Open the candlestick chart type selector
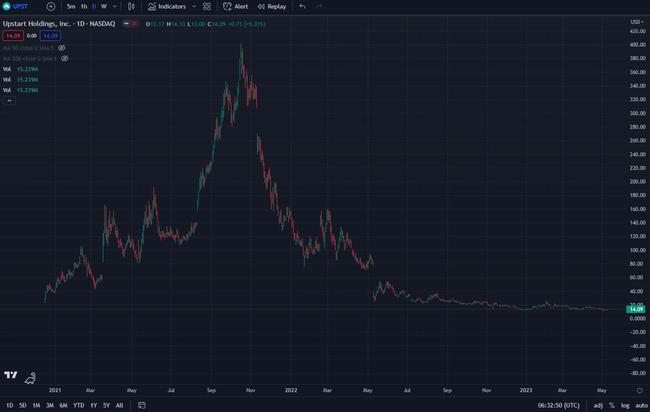The width and height of the screenshot is (650, 412). click(x=131, y=6)
